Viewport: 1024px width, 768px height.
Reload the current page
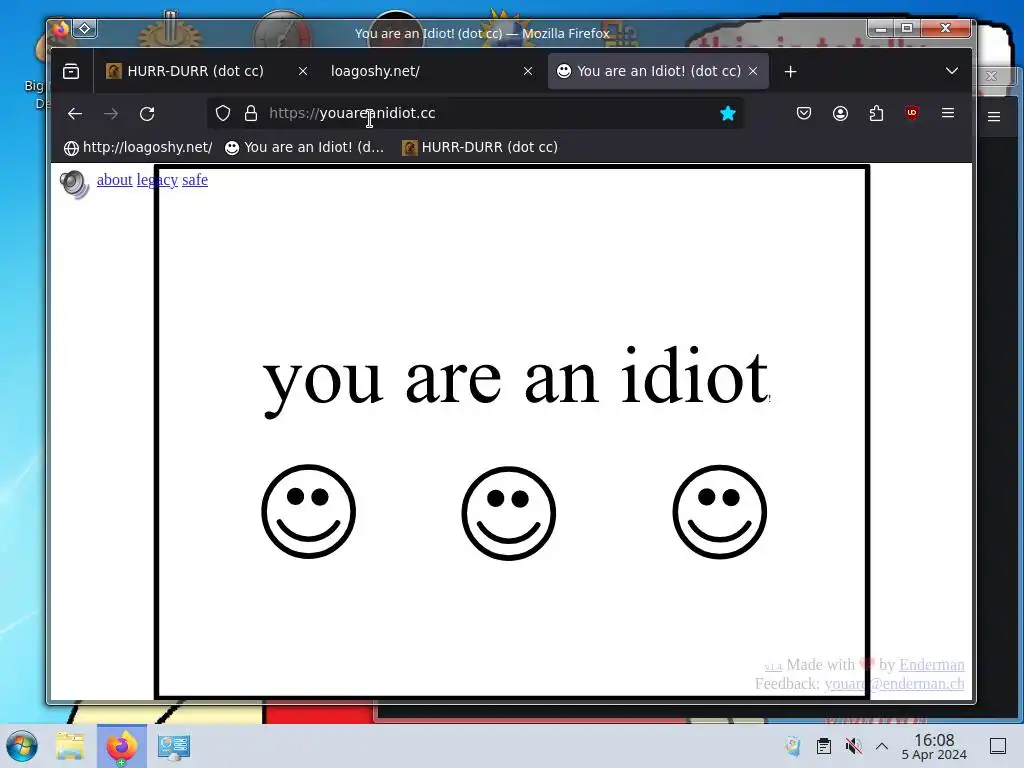(147, 114)
